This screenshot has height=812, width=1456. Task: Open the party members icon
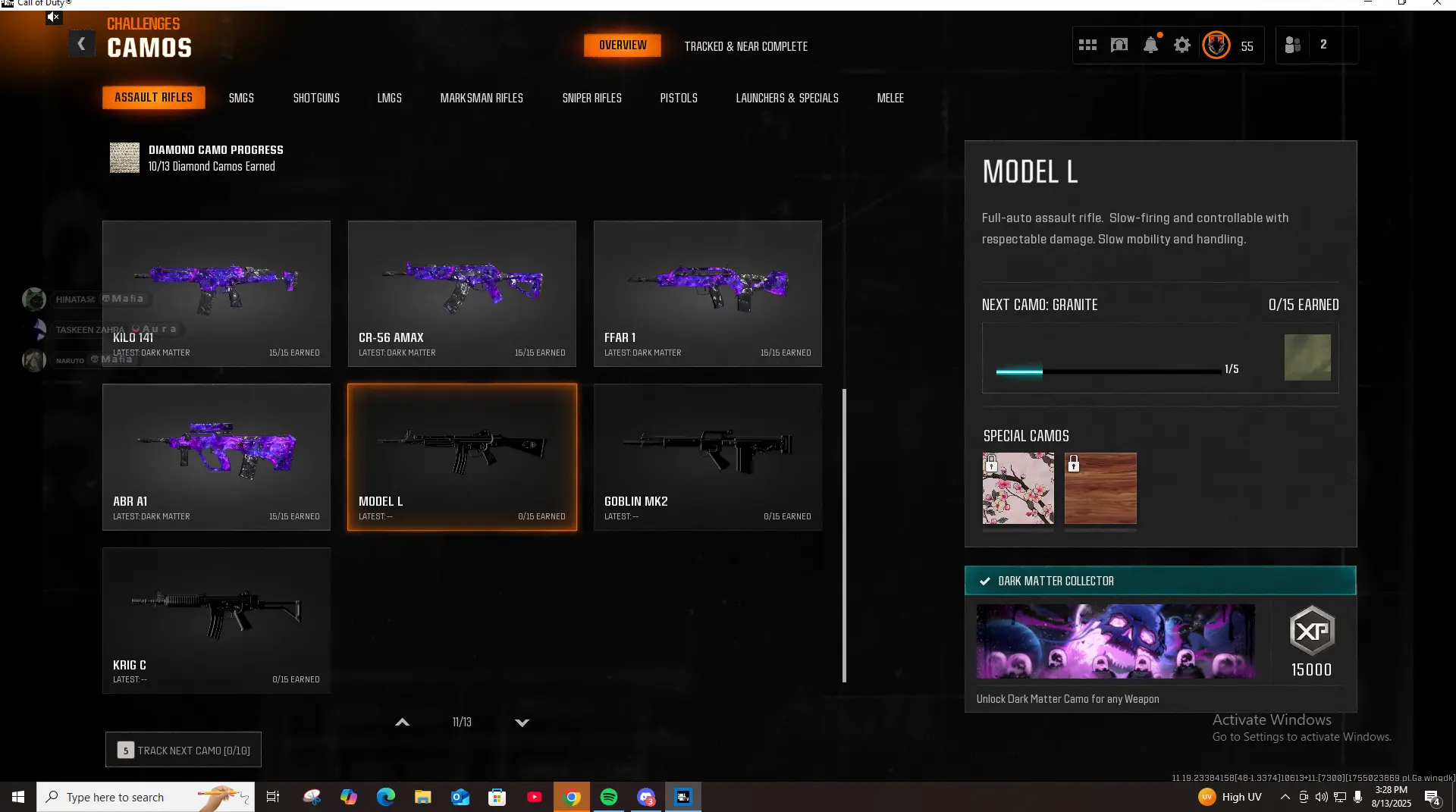tap(1293, 45)
